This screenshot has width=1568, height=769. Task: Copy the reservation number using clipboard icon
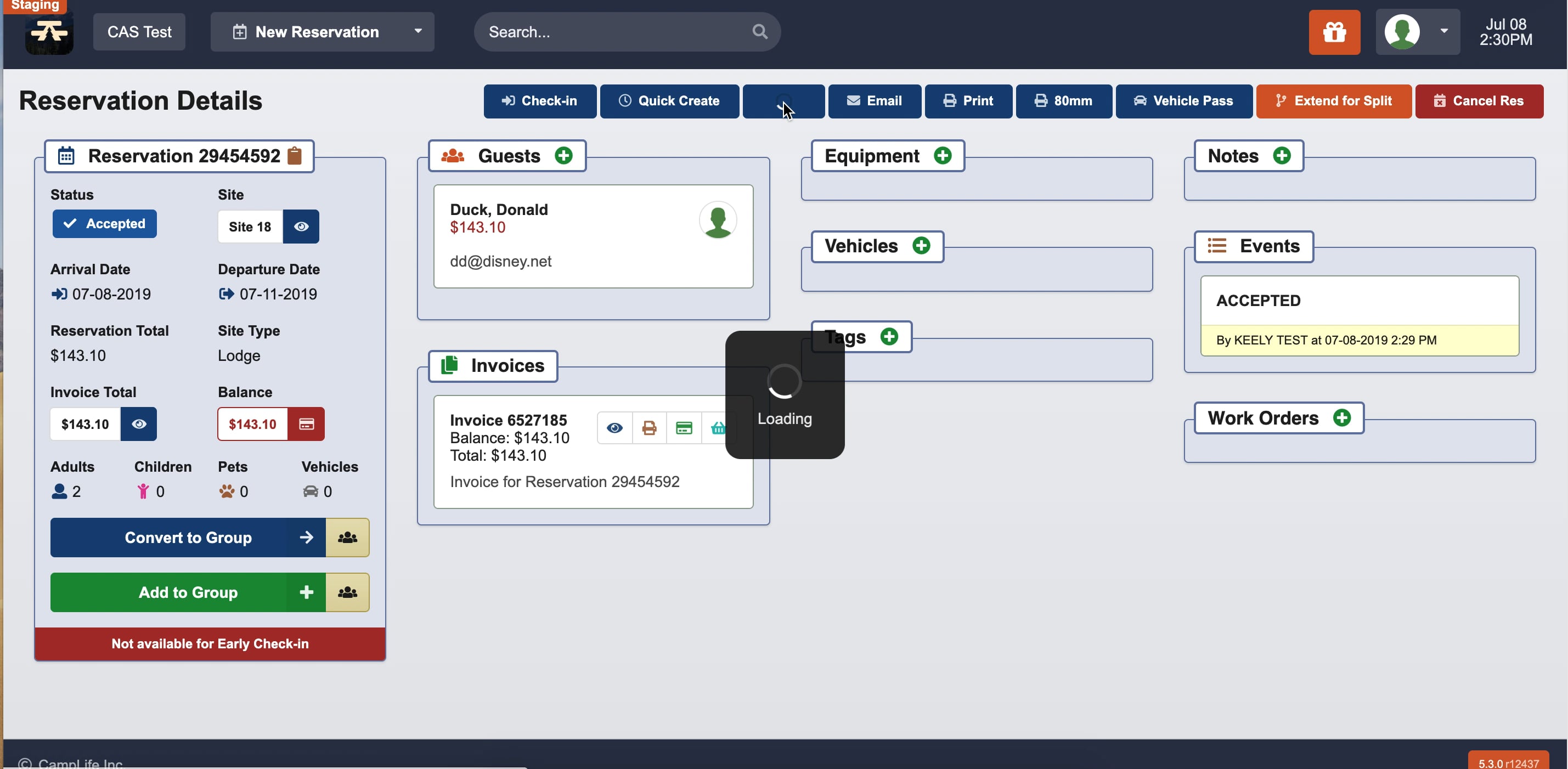(295, 156)
